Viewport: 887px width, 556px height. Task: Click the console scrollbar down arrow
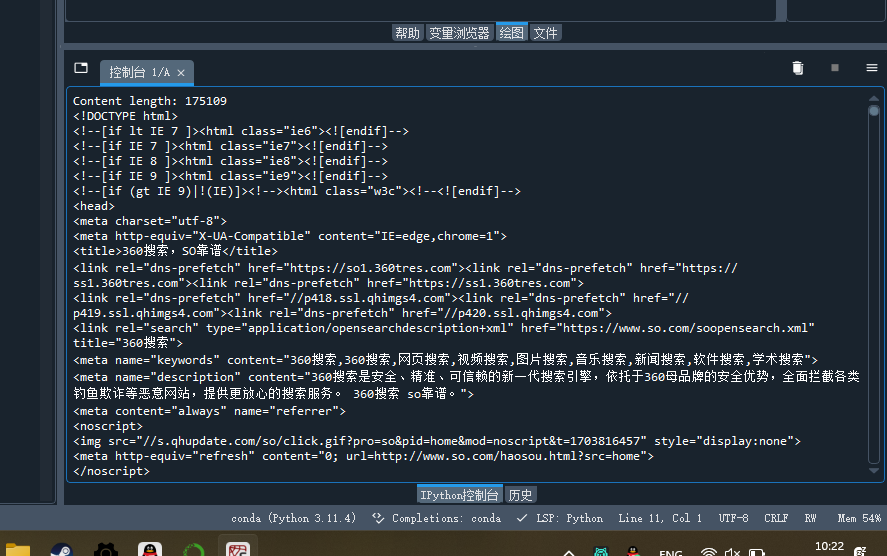[x=874, y=471]
